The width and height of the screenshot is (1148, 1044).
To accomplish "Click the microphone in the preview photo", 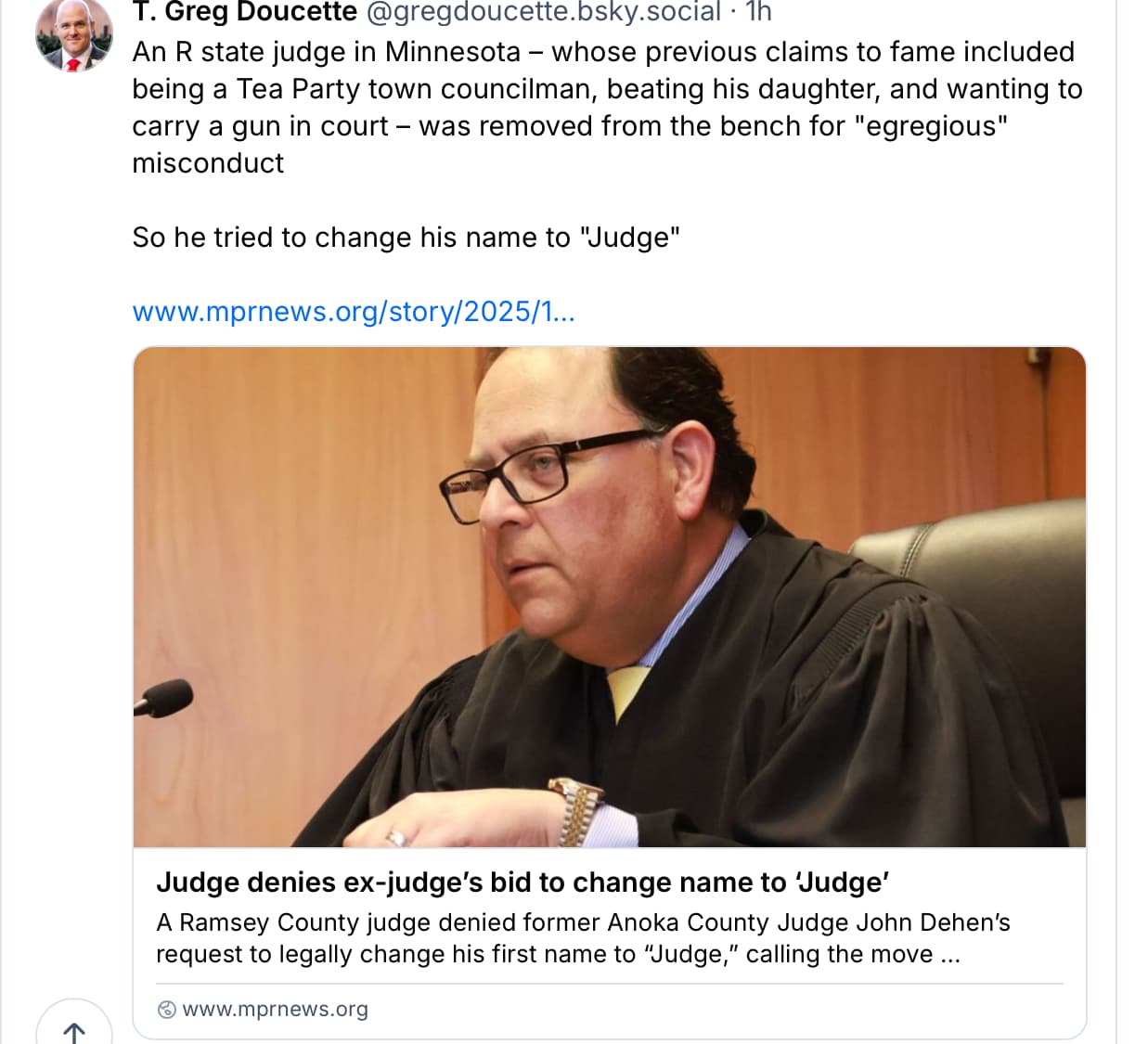I will click(x=163, y=699).
